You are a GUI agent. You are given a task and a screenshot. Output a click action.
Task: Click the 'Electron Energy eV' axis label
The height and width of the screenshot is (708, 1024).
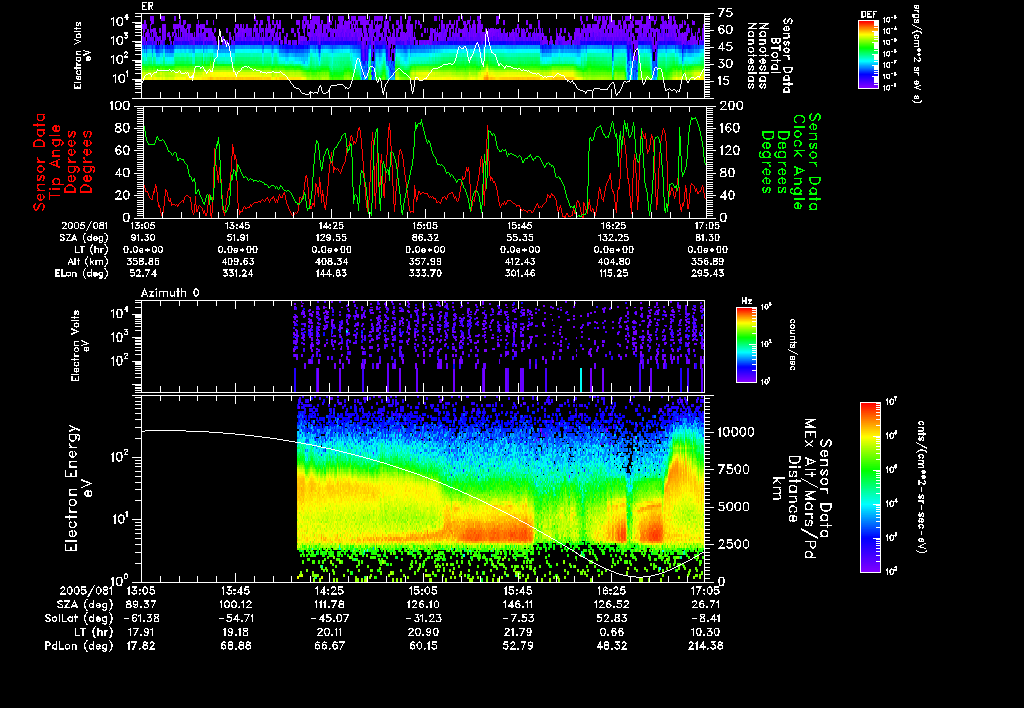(79, 489)
